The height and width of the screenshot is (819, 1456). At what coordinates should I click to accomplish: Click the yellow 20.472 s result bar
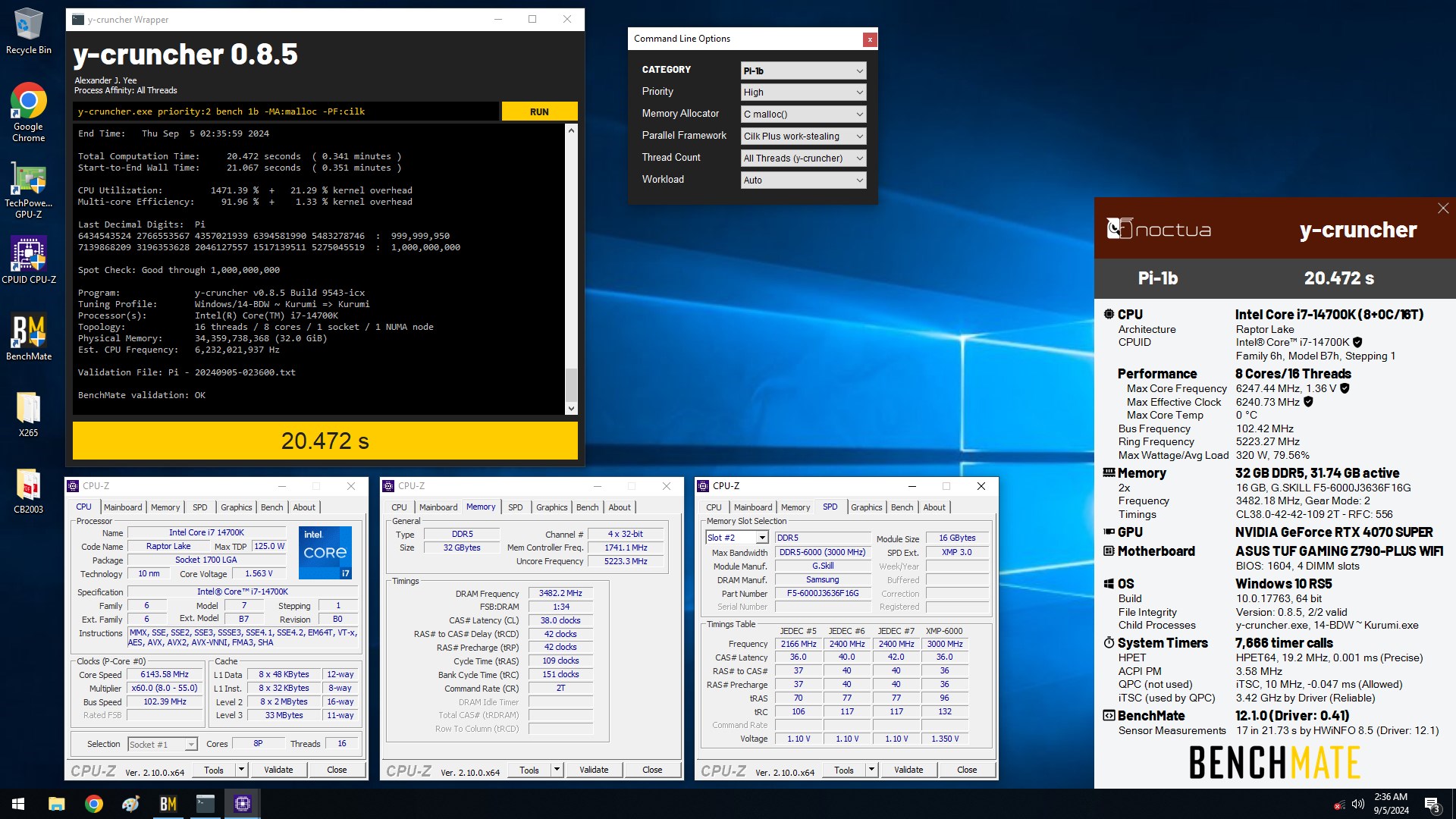tap(325, 441)
